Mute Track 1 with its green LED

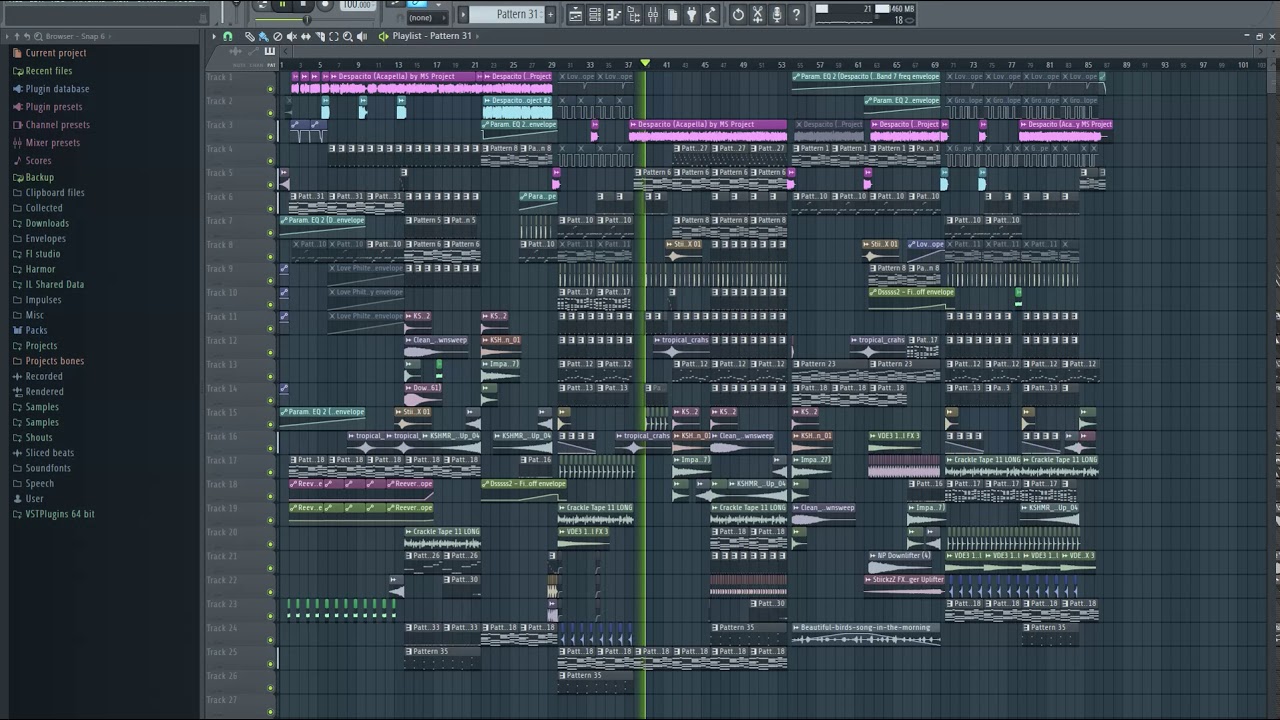(x=270, y=89)
